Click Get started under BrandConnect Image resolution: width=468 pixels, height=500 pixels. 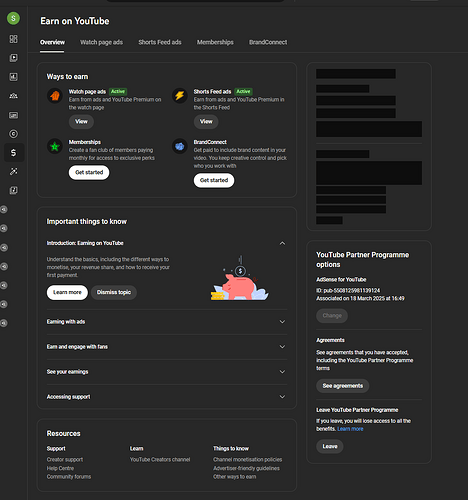point(214,180)
